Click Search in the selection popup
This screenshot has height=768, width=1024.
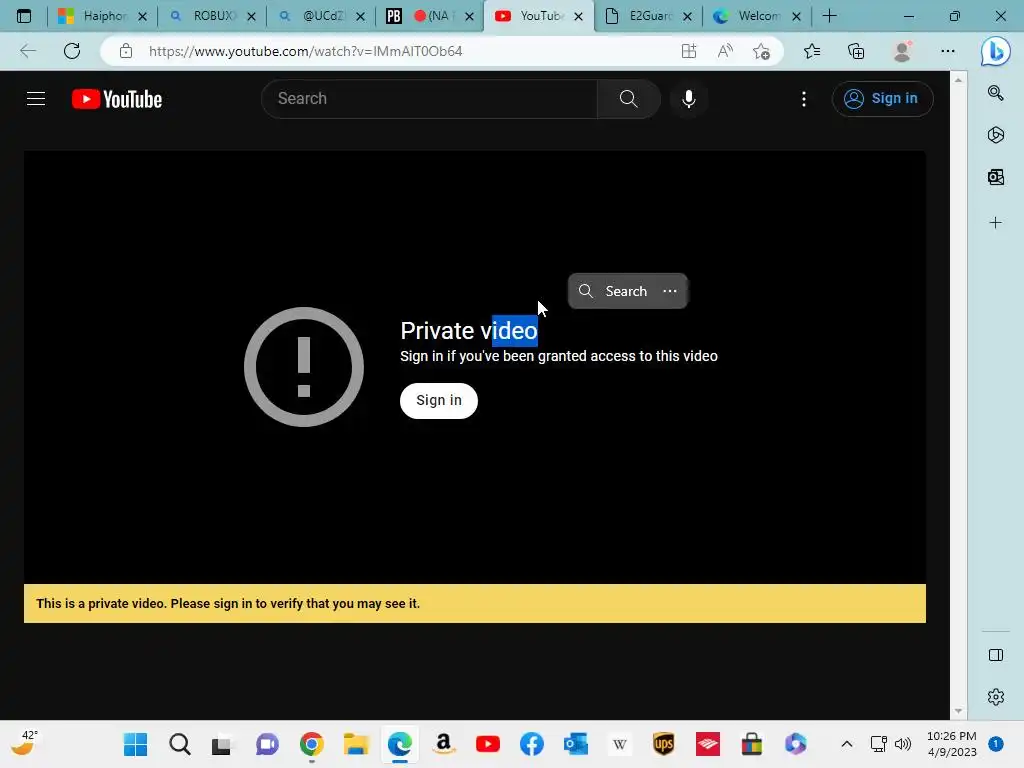[614, 291]
